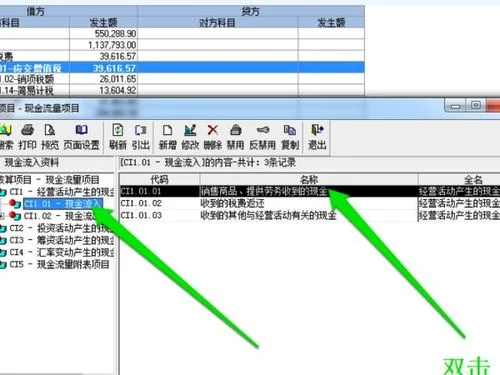Select tree node CI1.01 - 现金流入
500x375 pixels.
click(62, 204)
